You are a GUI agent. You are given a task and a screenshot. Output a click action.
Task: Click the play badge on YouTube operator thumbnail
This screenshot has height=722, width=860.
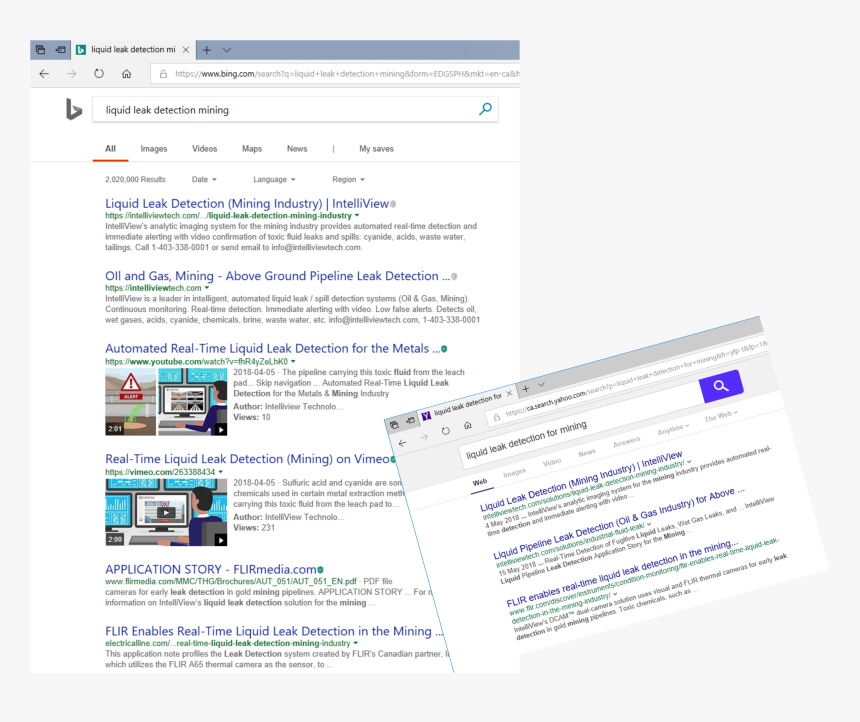tap(220, 430)
